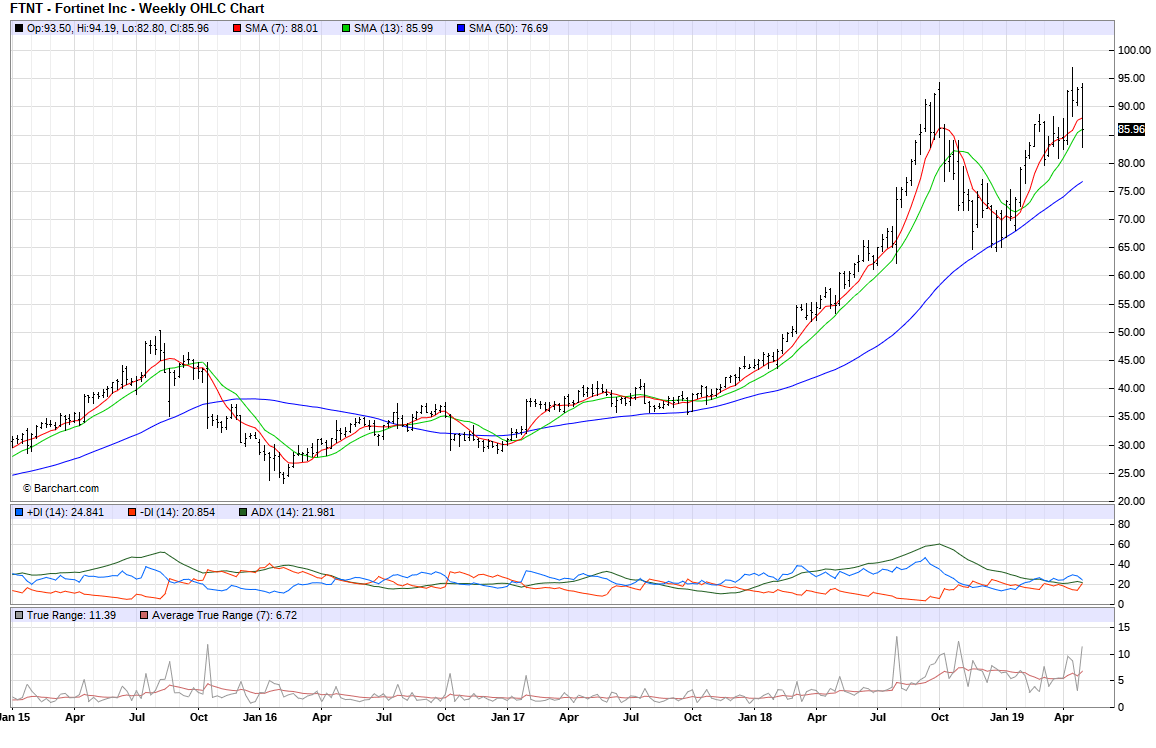Click the 50.00 price axis label
This screenshot has height=748, width=1156.
click(1132, 332)
